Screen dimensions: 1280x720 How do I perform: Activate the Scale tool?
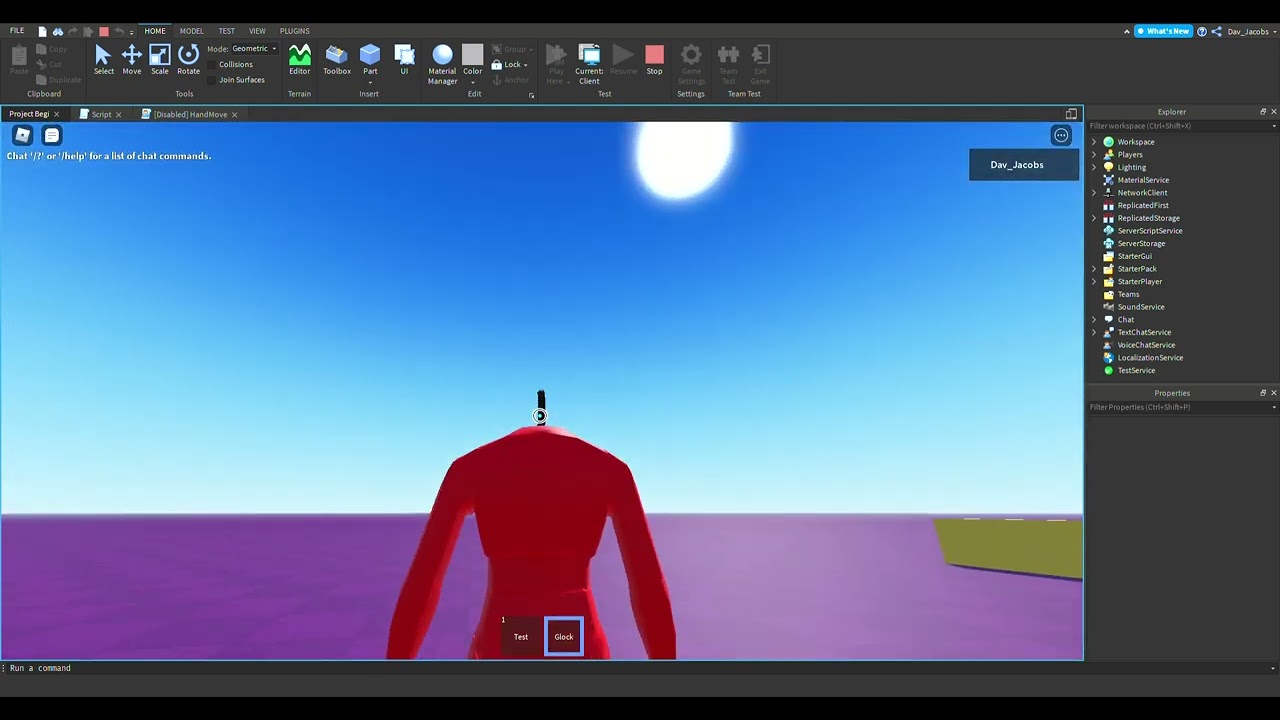160,59
